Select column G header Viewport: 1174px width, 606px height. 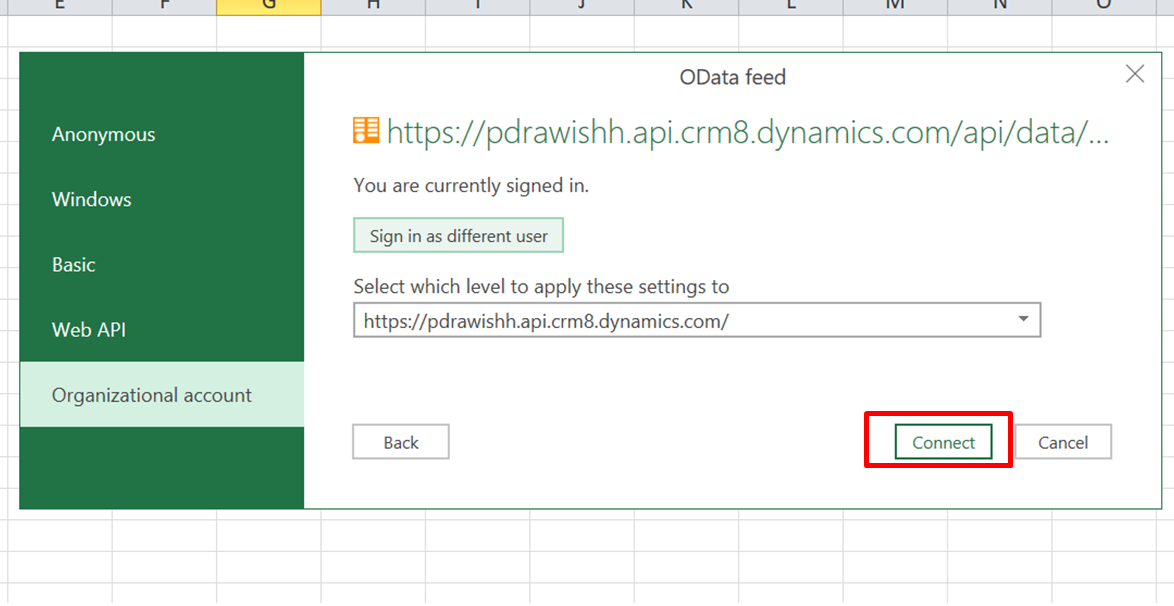click(x=268, y=6)
